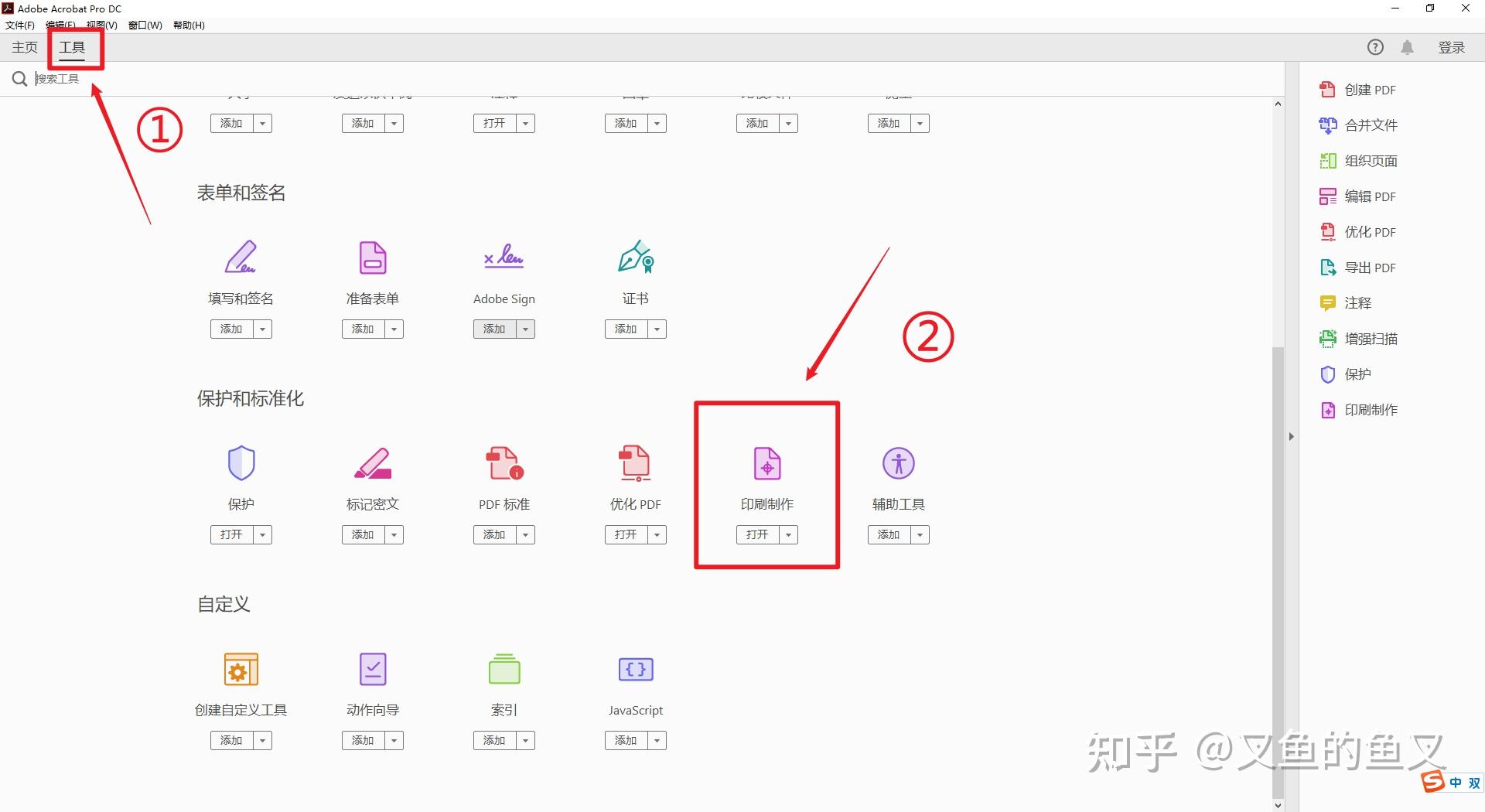Expand the dropdown arrow beside 索引's 添加 button
1485x812 pixels.
pyautogui.click(x=526, y=741)
